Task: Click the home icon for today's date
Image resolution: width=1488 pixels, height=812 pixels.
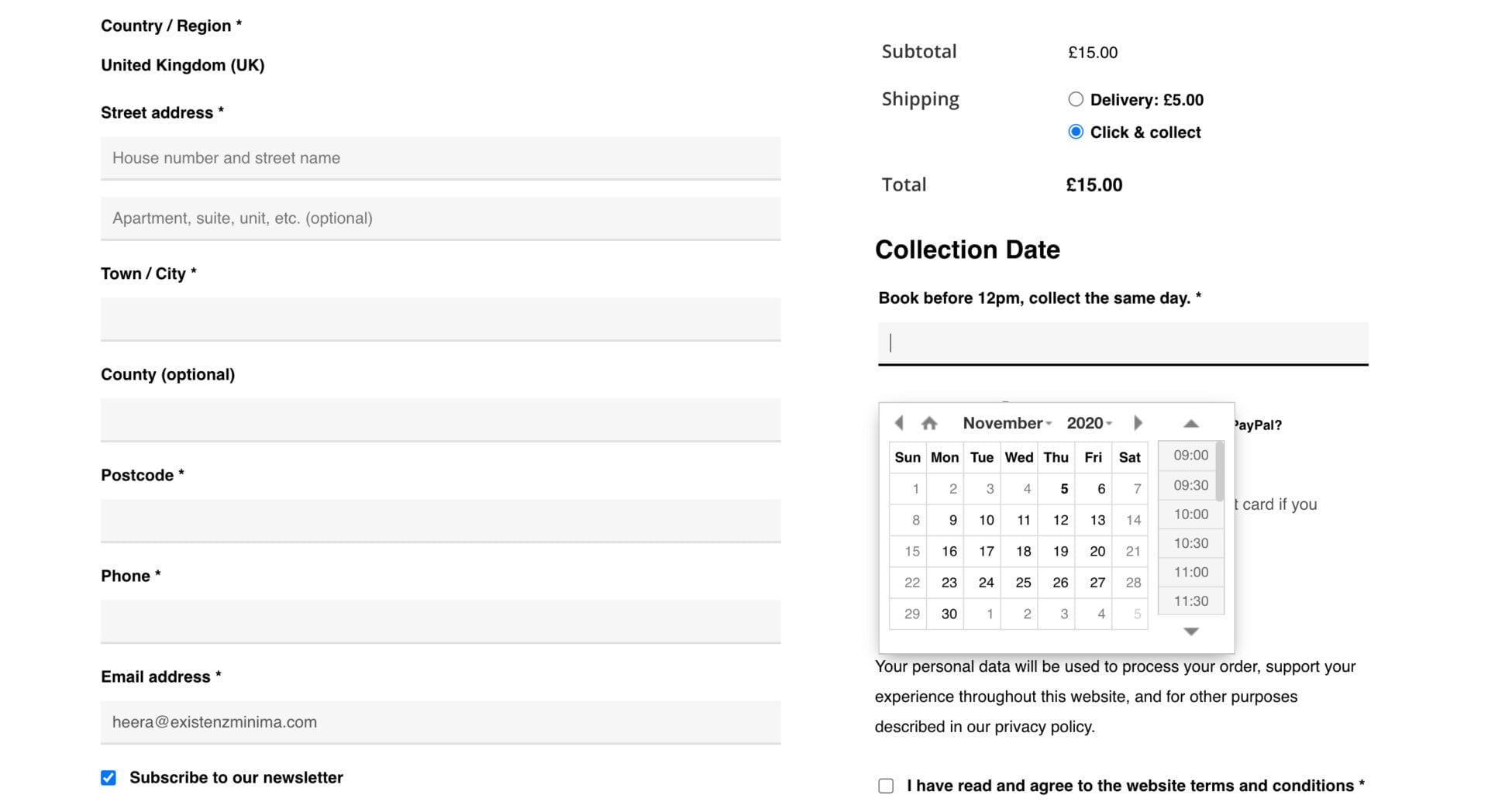Action: [x=929, y=423]
